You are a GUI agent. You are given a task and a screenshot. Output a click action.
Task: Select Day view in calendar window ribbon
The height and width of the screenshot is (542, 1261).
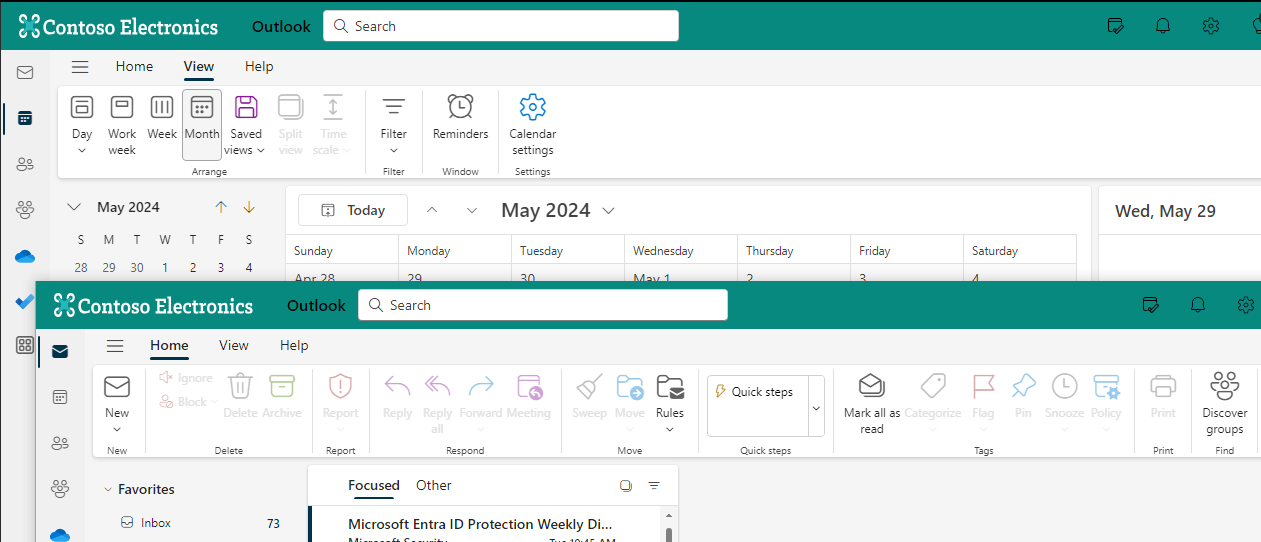[x=82, y=125]
